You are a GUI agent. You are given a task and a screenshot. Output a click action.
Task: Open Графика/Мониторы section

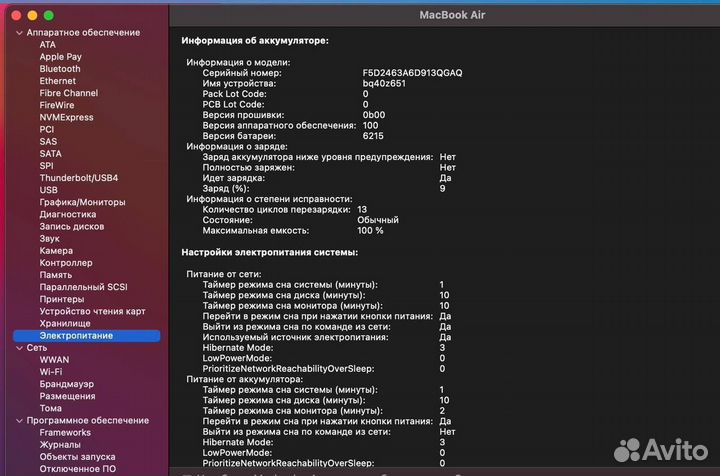pyautogui.click(x=82, y=202)
